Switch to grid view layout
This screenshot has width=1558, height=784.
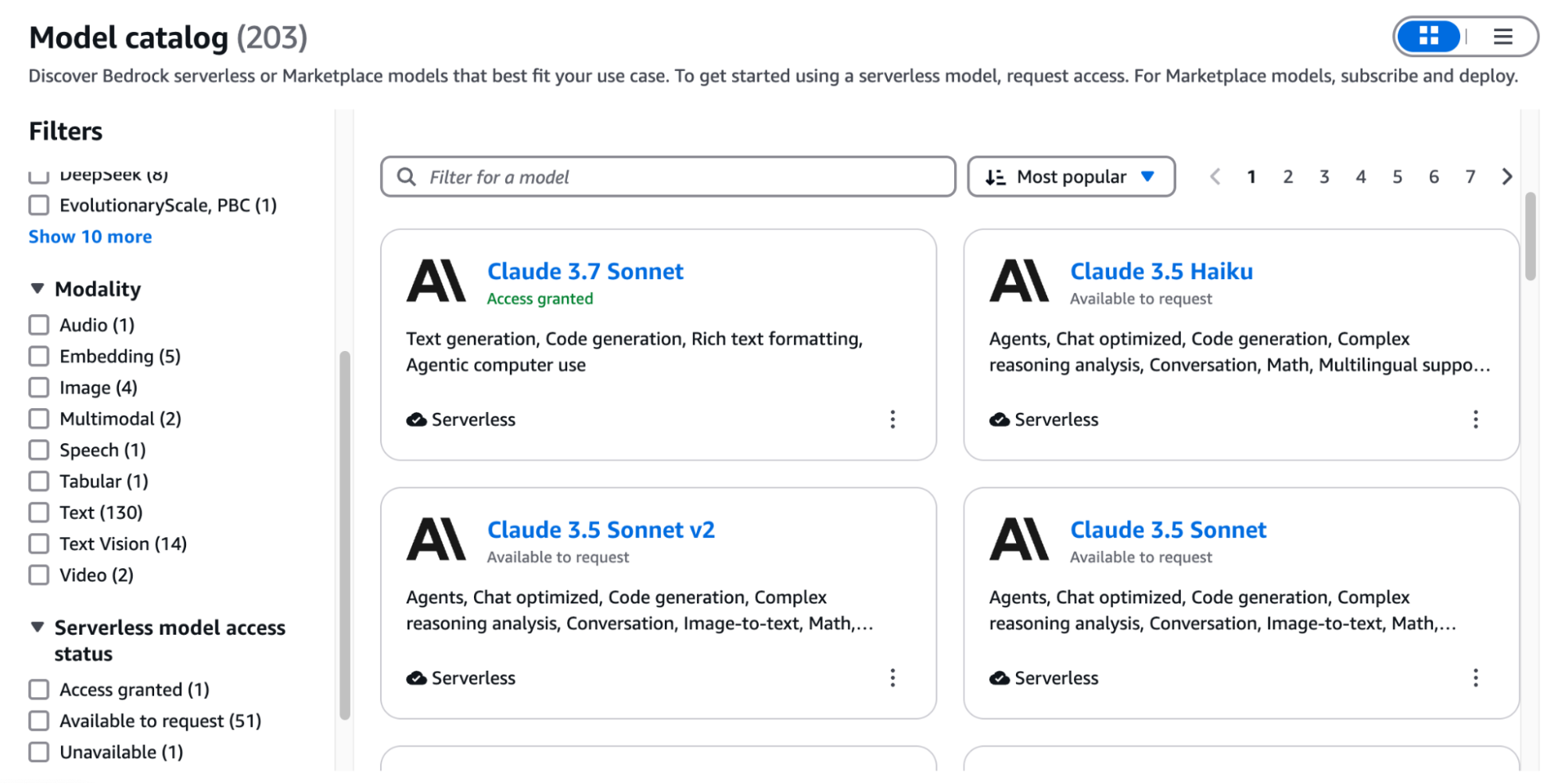pos(1428,37)
